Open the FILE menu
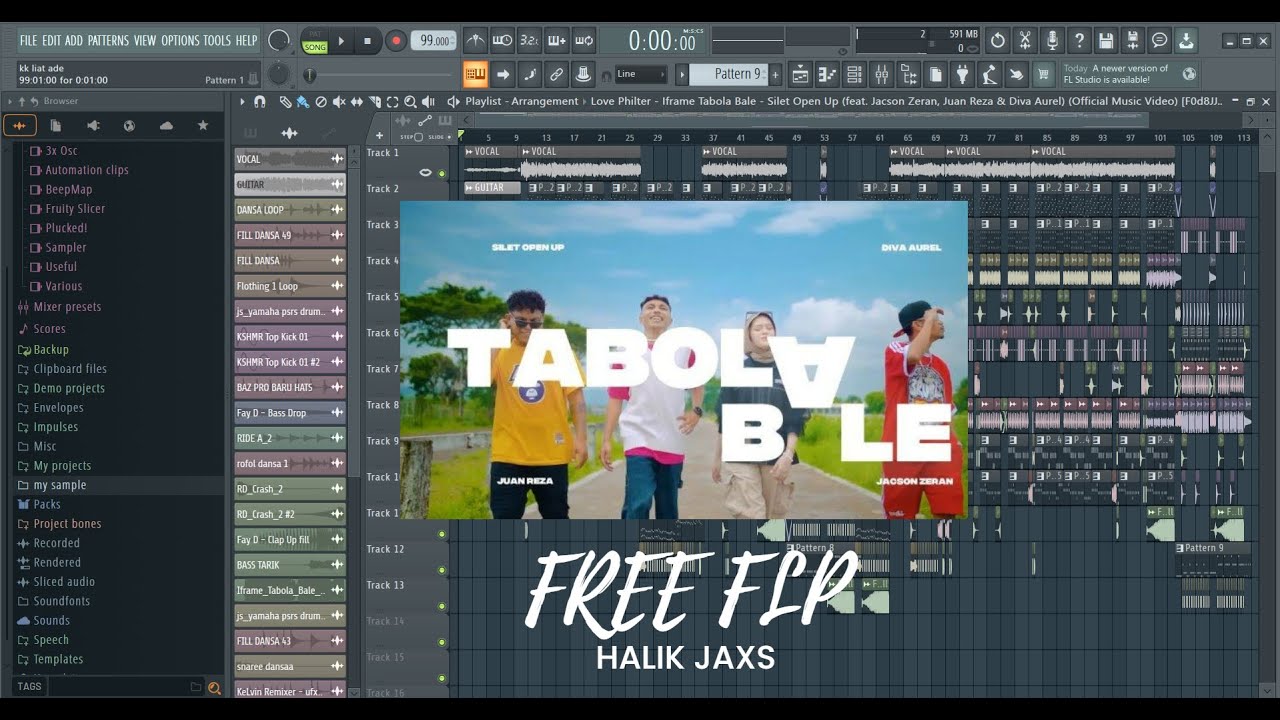The width and height of the screenshot is (1280, 720). (x=28, y=40)
